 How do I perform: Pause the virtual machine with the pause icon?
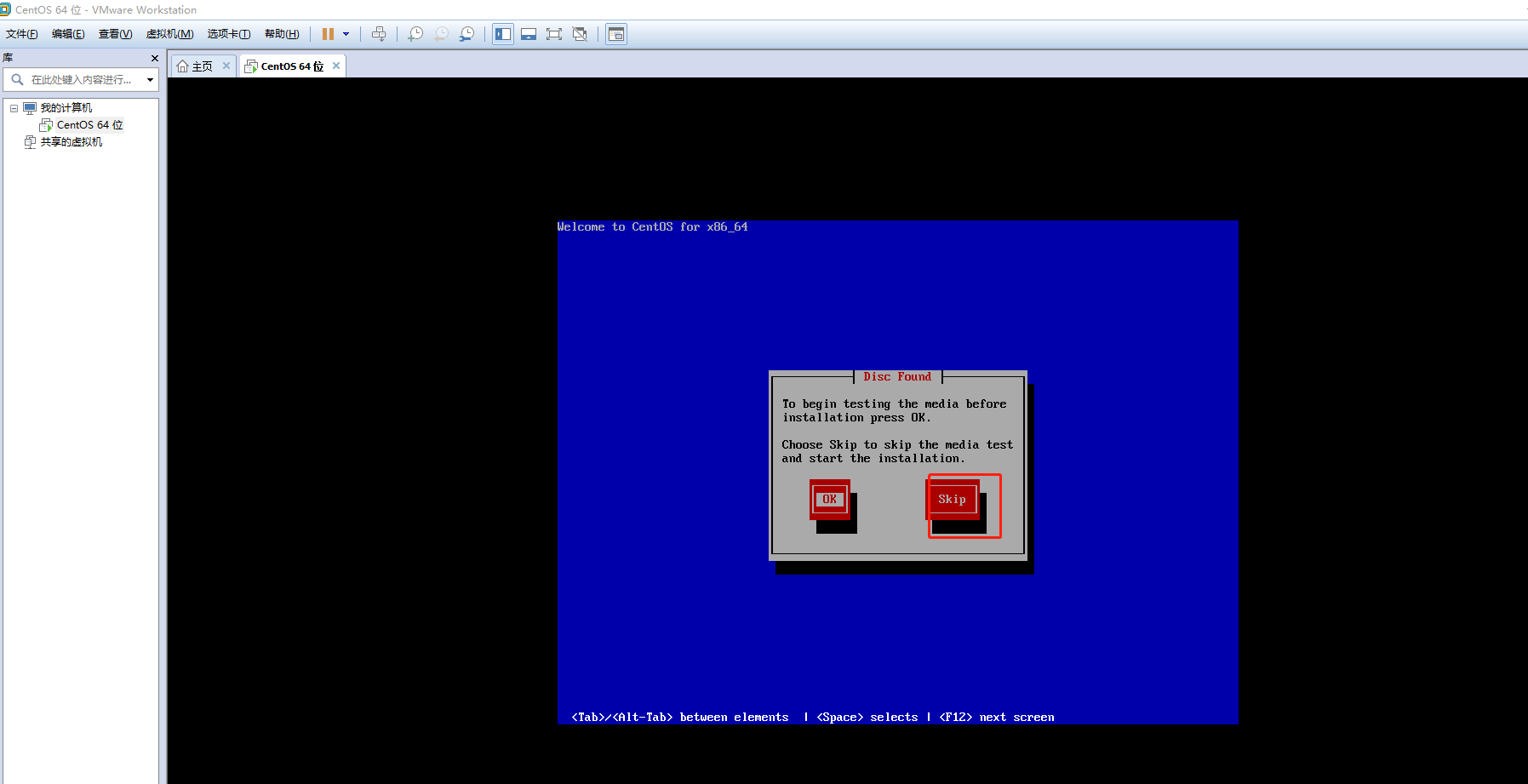[328, 34]
